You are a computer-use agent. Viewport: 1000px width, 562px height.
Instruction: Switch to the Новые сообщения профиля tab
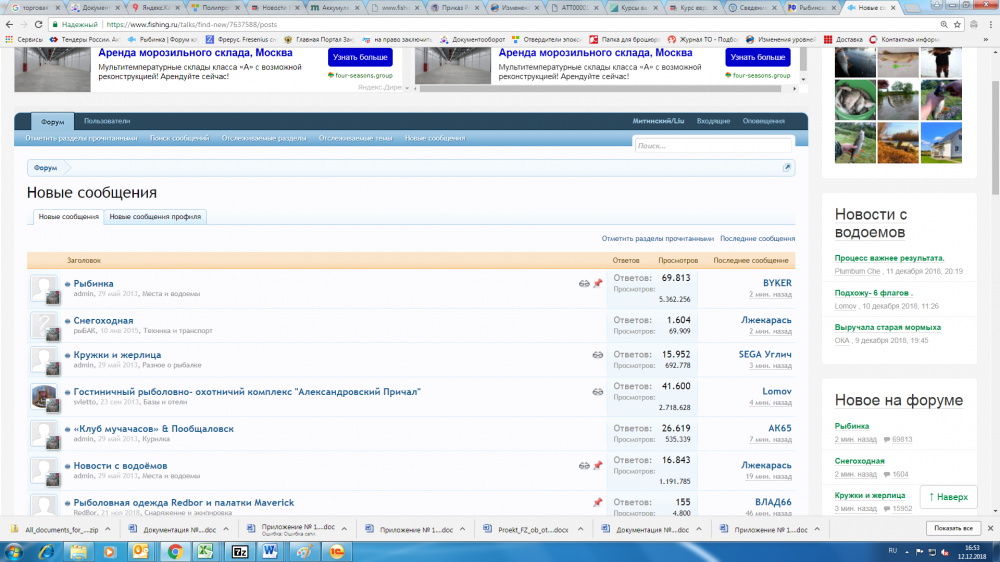coord(156,216)
